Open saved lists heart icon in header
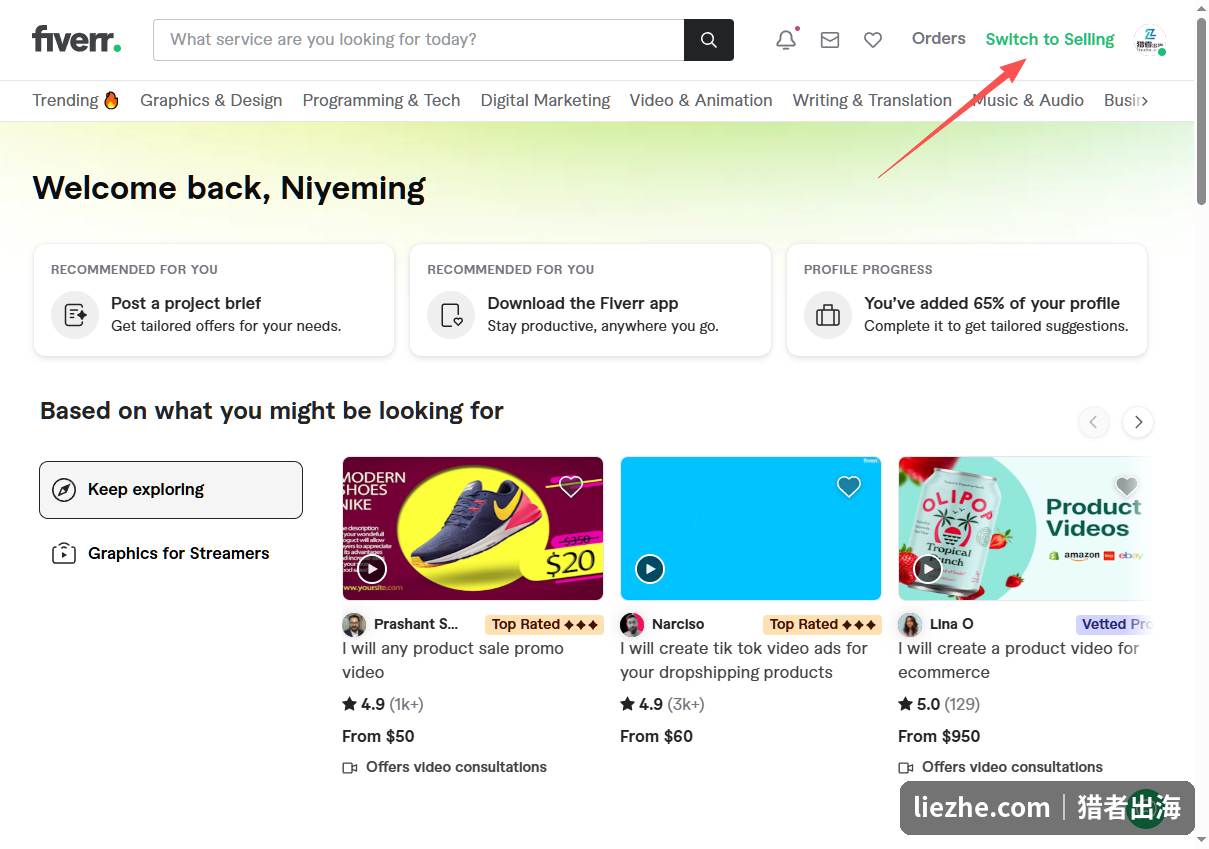This screenshot has height=849, width=1209. (x=873, y=40)
